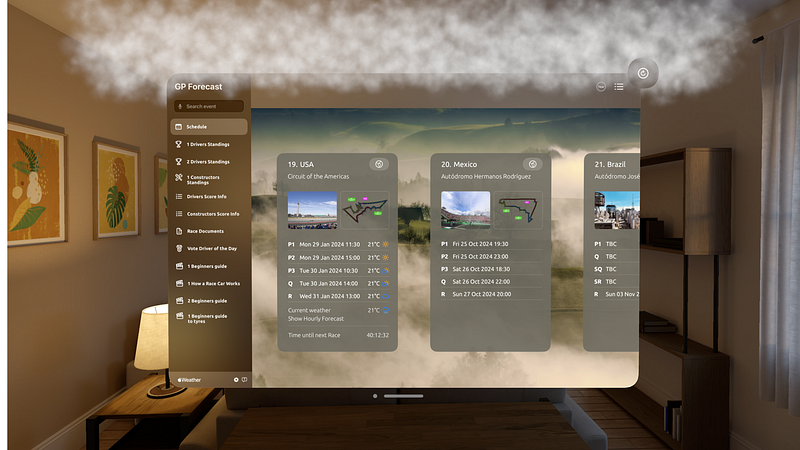This screenshot has width=800, height=450.
Task: Focus the Search event input field
Action: pyautogui.click(x=209, y=106)
